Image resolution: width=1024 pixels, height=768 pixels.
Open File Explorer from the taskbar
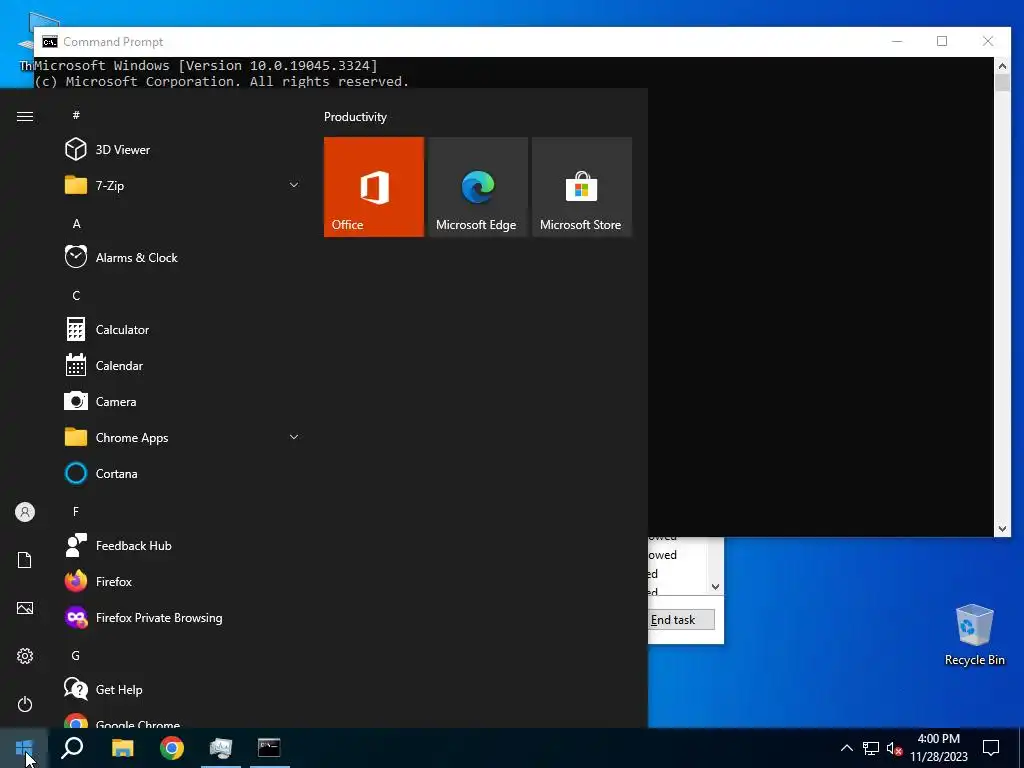[x=122, y=748]
